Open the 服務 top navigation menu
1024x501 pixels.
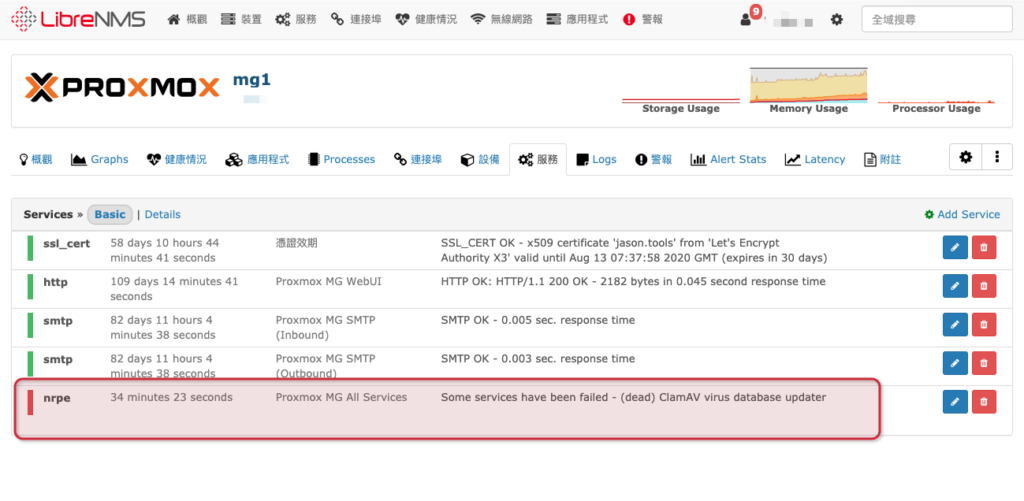296,20
